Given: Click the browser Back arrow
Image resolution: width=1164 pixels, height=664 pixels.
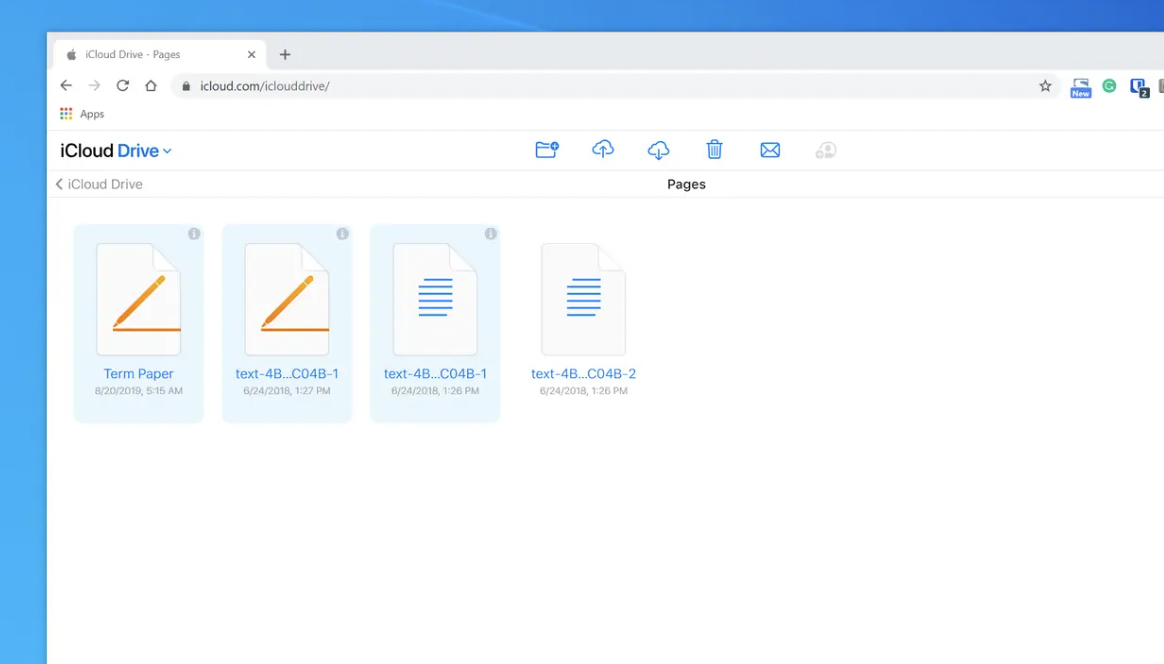Looking at the screenshot, I should point(66,85).
